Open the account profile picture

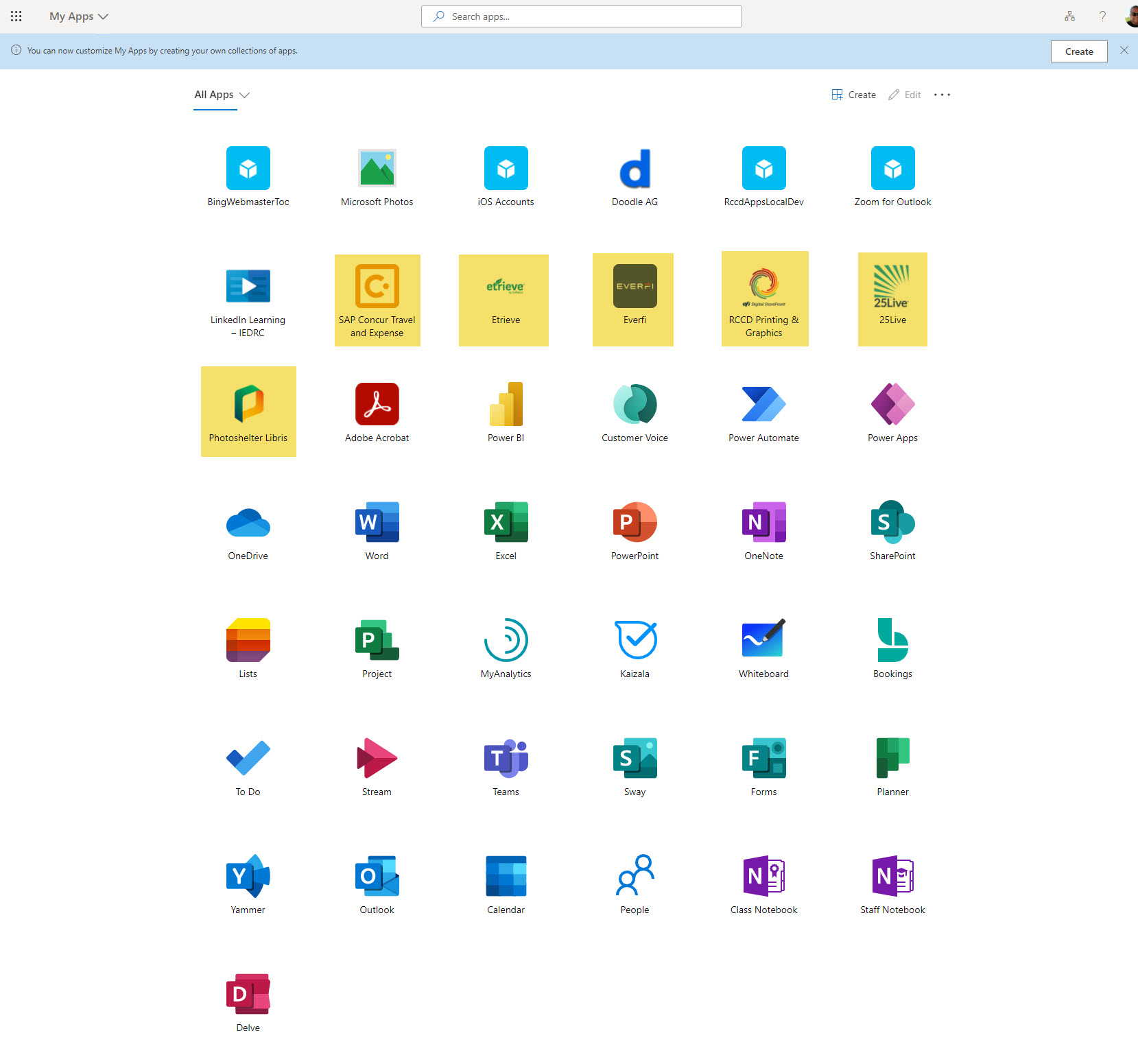(x=1131, y=16)
